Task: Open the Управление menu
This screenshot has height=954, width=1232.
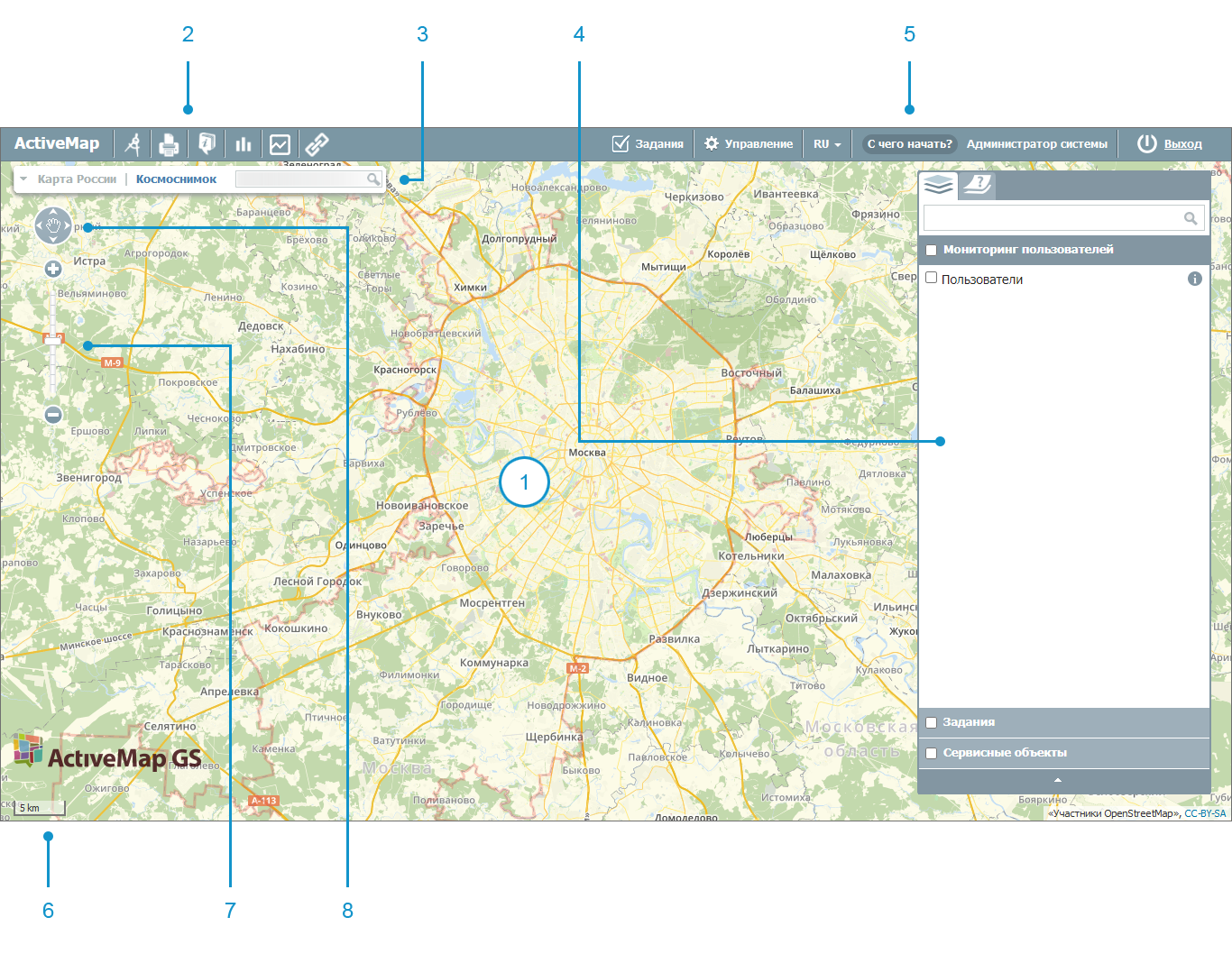Action: click(x=748, y=143)
